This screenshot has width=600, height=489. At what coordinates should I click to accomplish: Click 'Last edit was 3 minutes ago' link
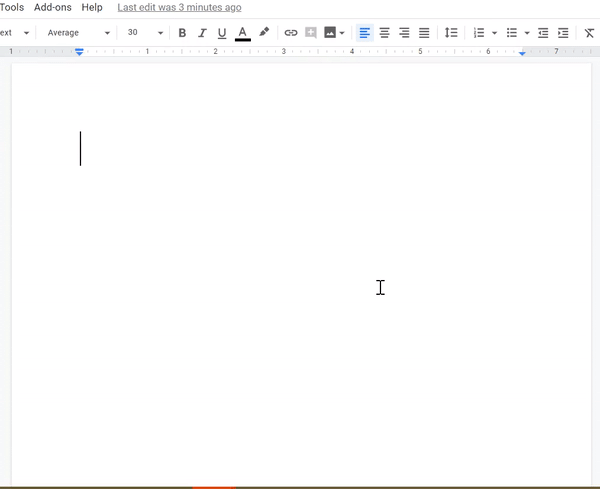pos(179,7)
